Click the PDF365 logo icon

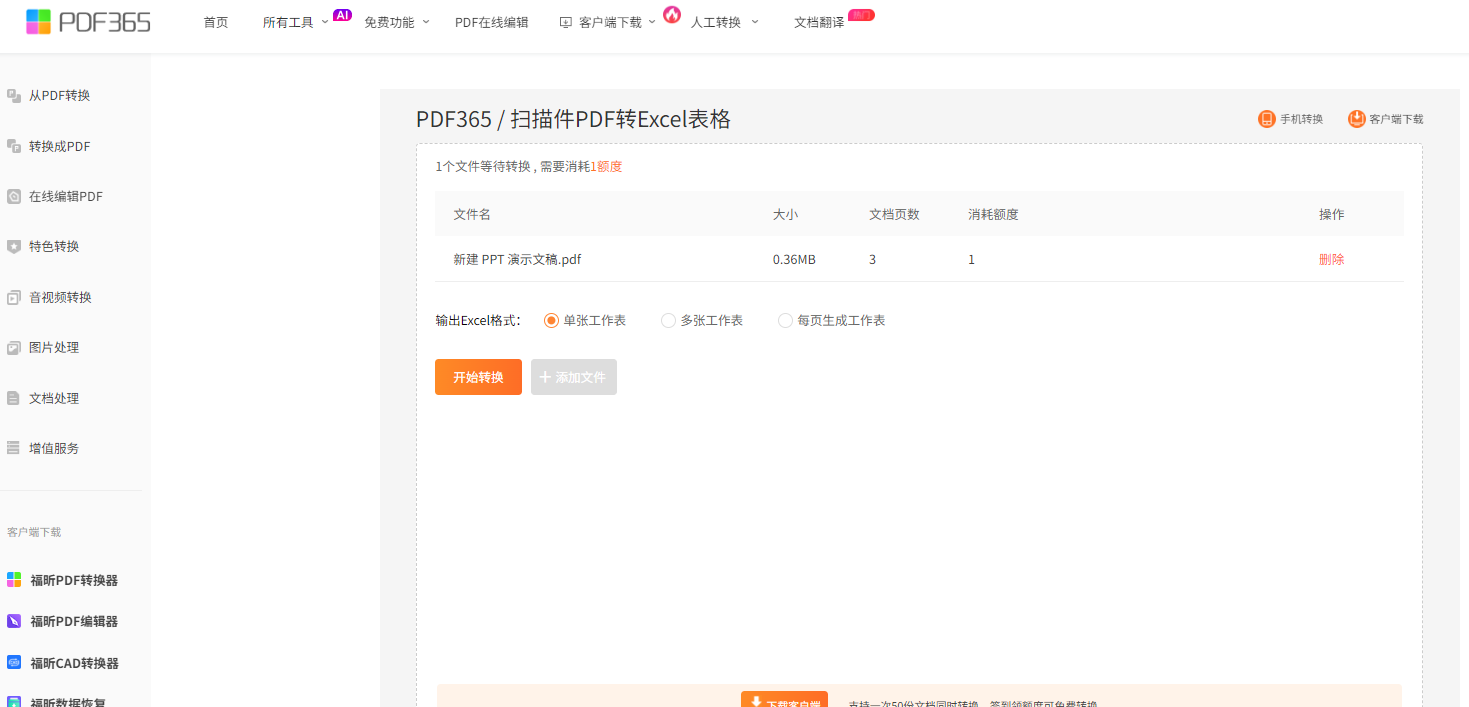click(x=38, y=22)
